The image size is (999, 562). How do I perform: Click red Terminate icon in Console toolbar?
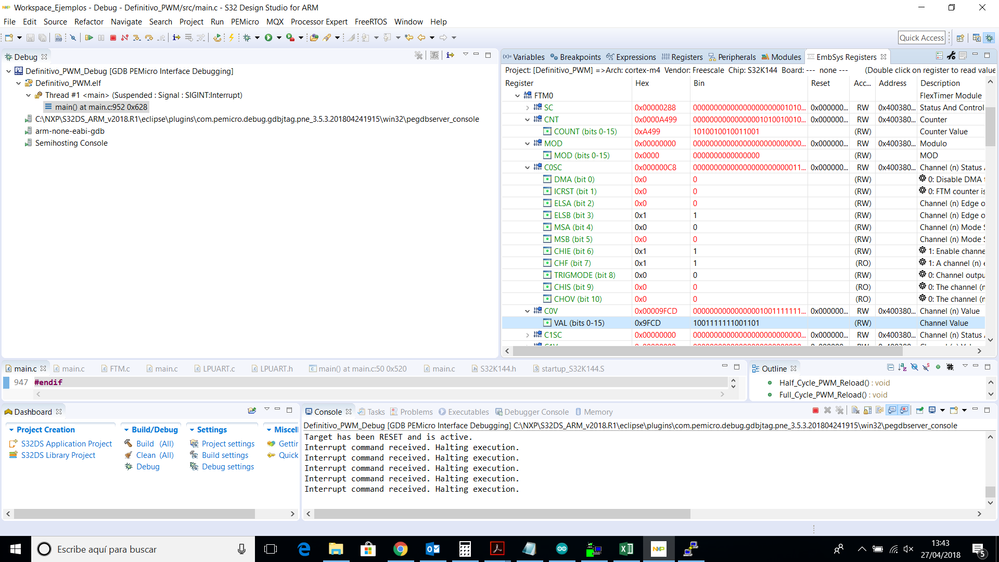coord(816,410)
